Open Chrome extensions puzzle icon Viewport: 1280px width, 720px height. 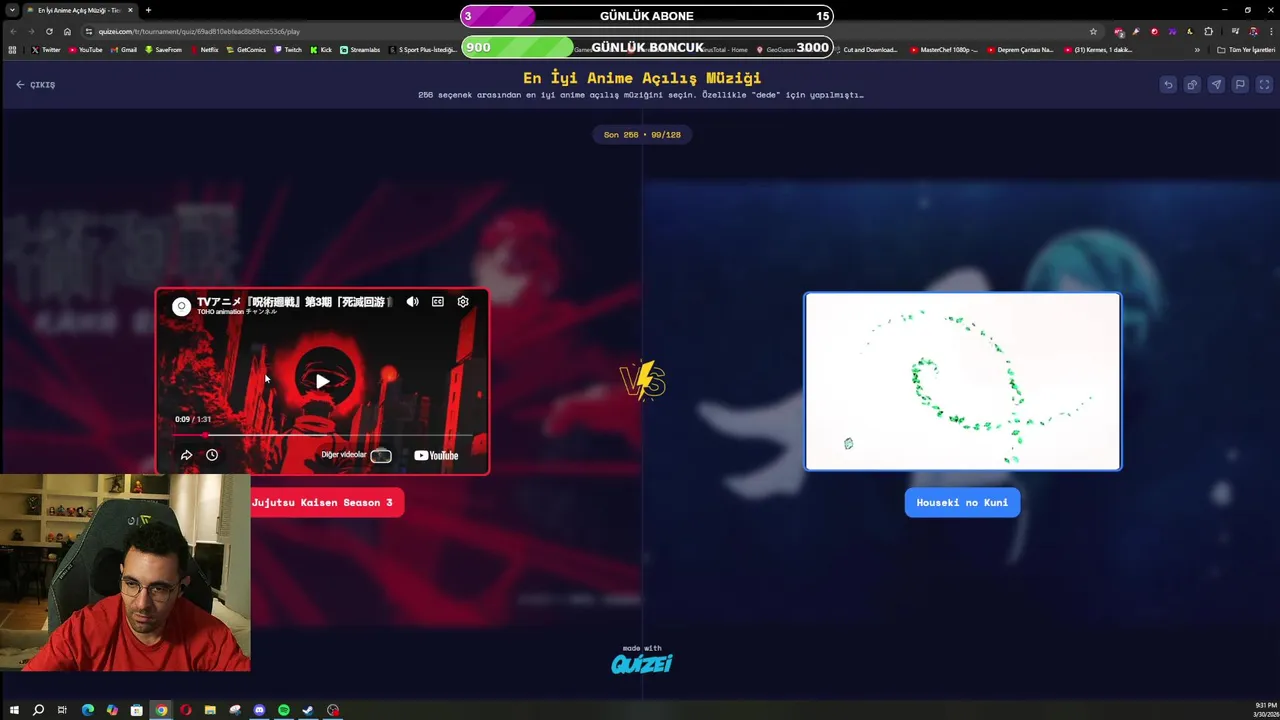pos(1208,31)
